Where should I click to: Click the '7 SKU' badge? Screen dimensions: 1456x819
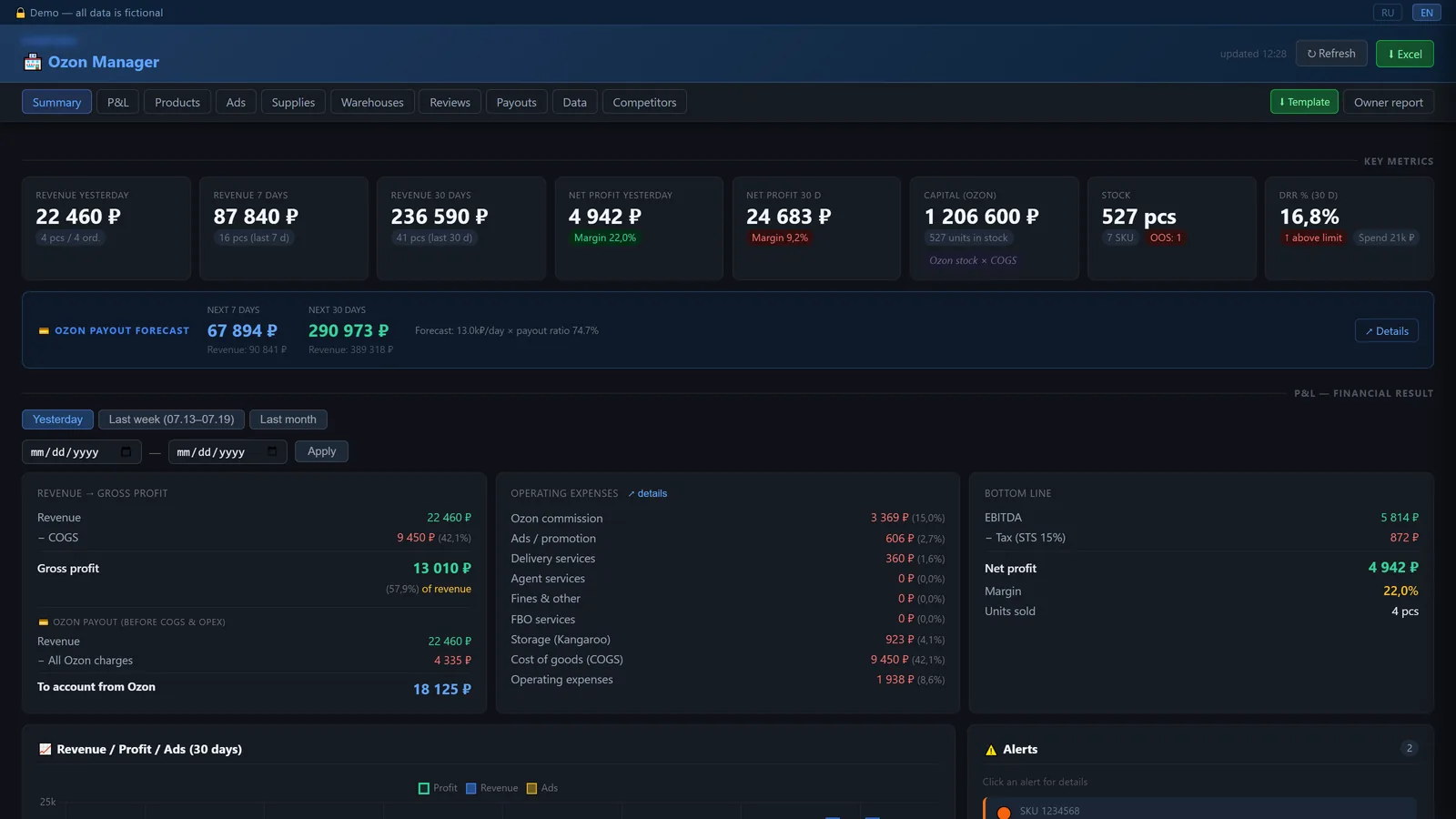click(1120, 238)
